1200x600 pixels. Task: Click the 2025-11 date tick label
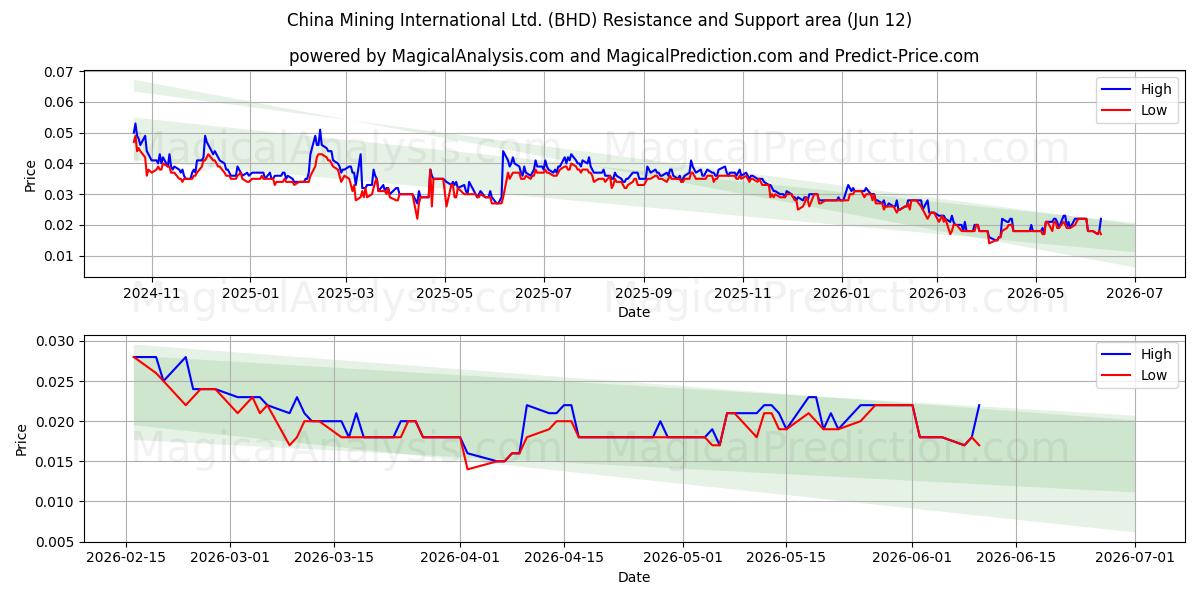pyautogui.click(x=742, y=294)
